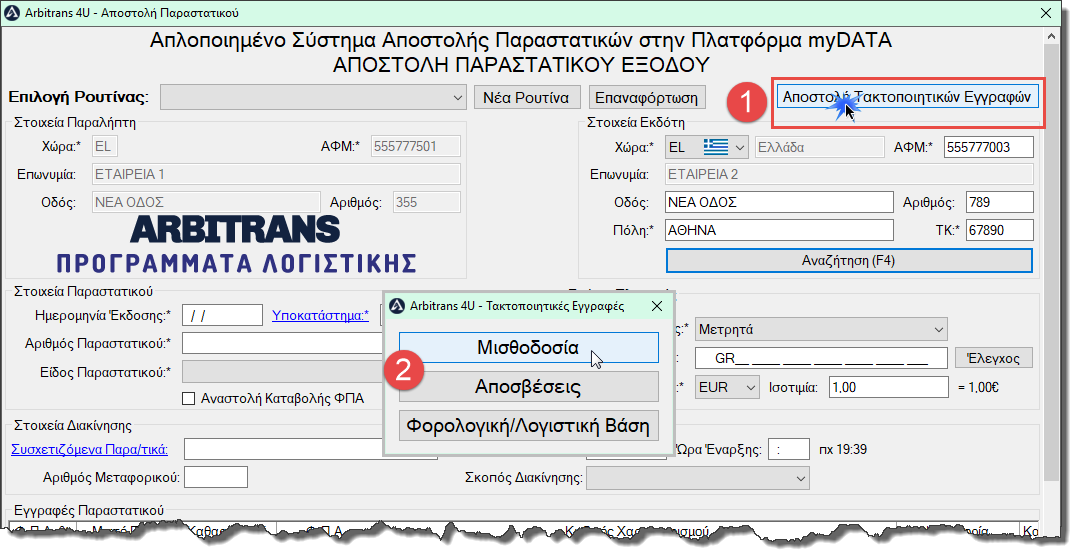This screenshot has width=1070, height=550.
Task: Close the Arbitrans 4U main window
Action: [x=1045, y=13]
